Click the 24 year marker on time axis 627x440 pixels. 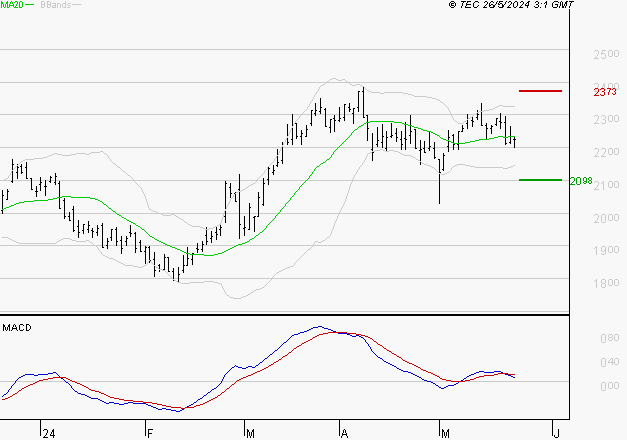point(49,434)
